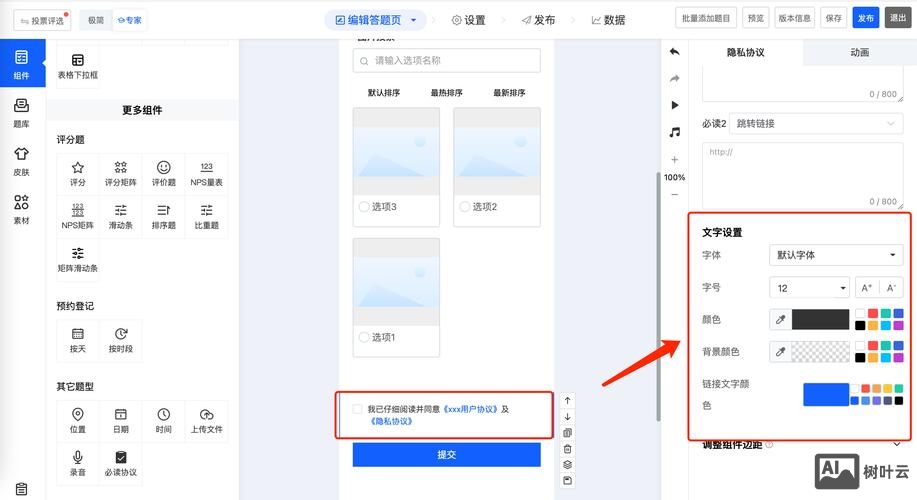Screen dimensions: 917x500
Task: Add the 按时段 booking component
Action: pos(120,340)
